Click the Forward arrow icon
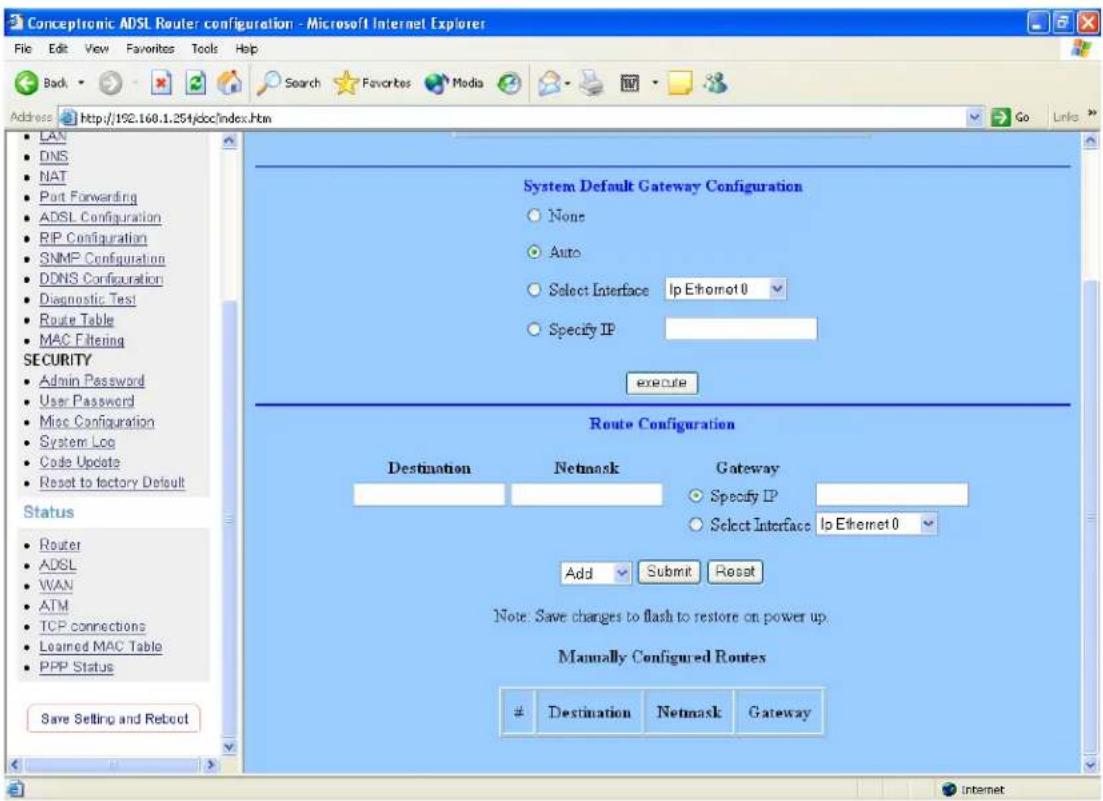The width and height of the screenshot is (1103, 801). tap(110, 84)
